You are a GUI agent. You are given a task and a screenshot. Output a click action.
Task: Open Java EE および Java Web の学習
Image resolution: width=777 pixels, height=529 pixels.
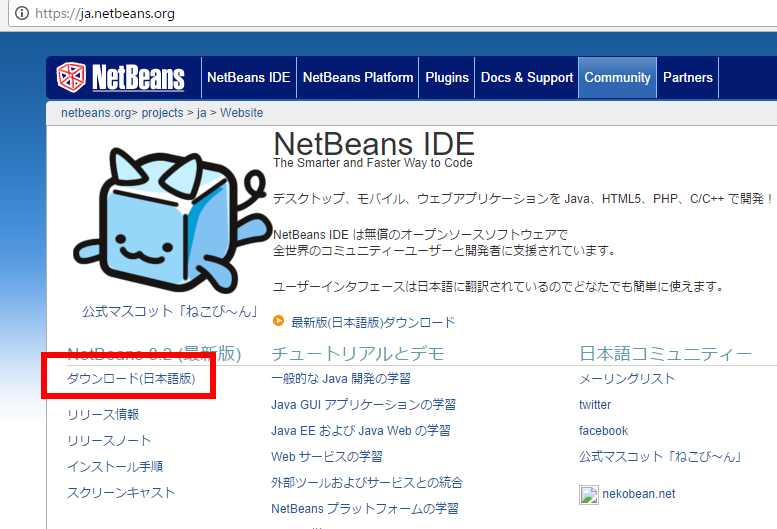coord(361,431)
